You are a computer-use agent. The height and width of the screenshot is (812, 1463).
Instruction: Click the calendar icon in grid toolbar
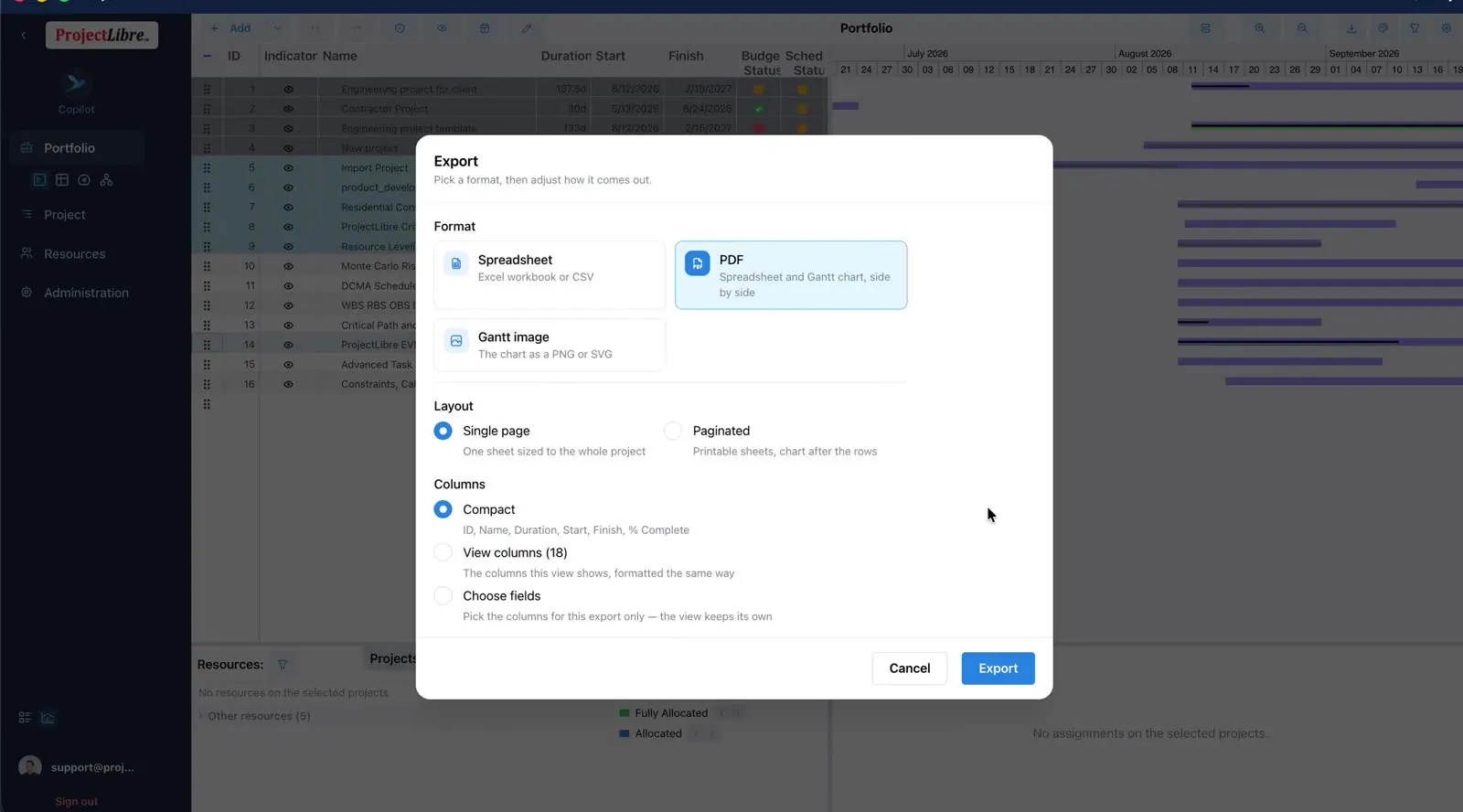[485, 28]
